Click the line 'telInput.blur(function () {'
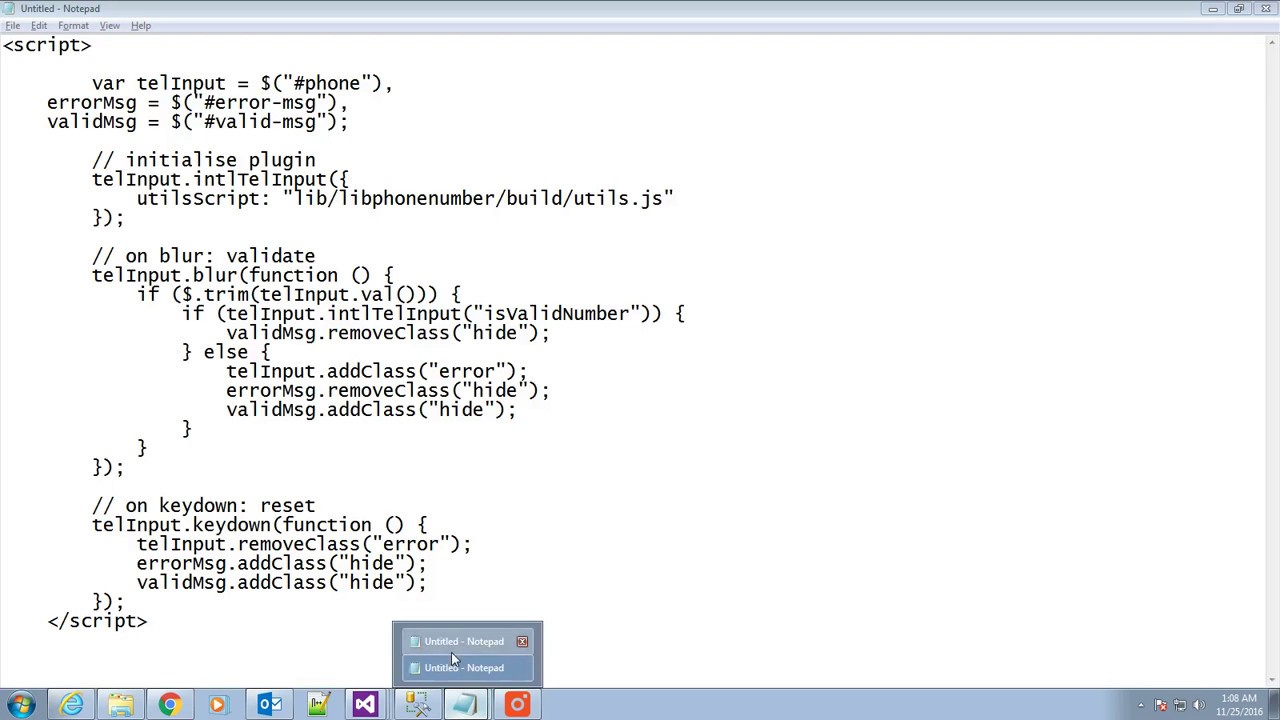 (242, 276)
